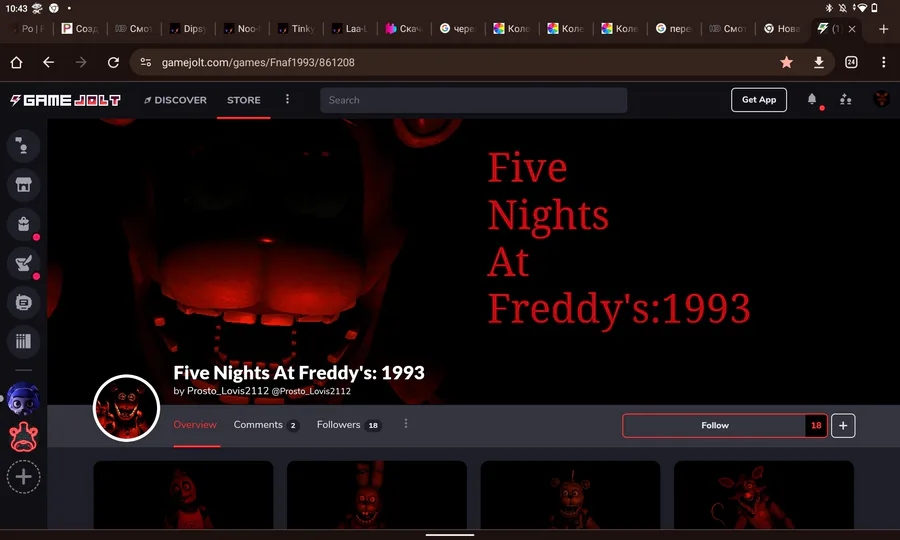Image resolution: width=900 pixels, height=540 pixels.
Task: Open the Store page
Action: pyautogui.click(x=243, y=100)
